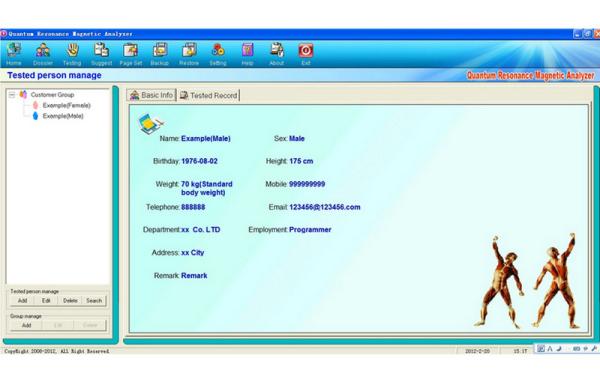This screenshot has height=385, width=600.
Task: Collapse the Customer Group tree node
Action: click(x=12, y=95)
